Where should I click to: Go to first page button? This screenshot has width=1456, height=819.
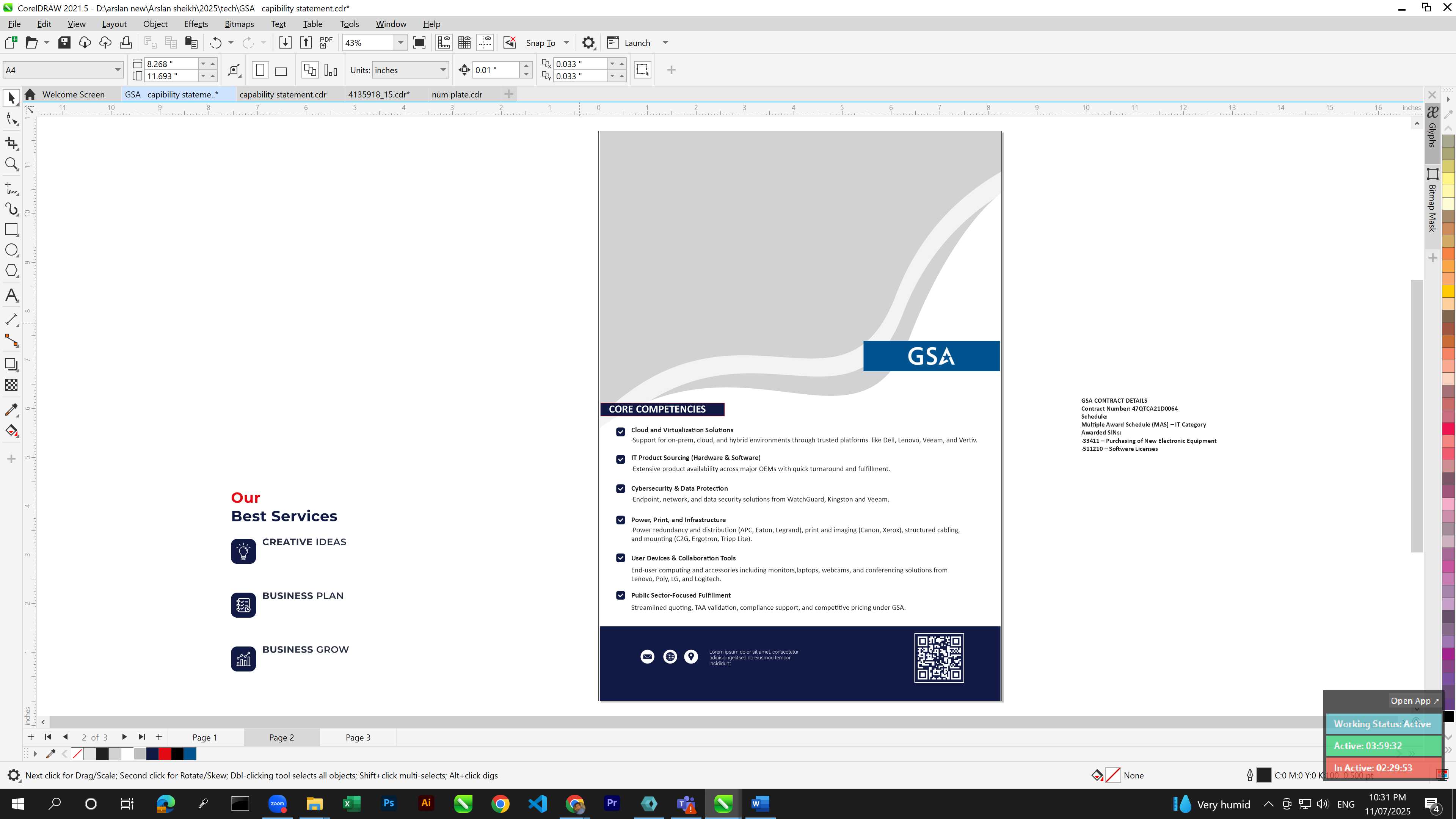pos(48,737)
